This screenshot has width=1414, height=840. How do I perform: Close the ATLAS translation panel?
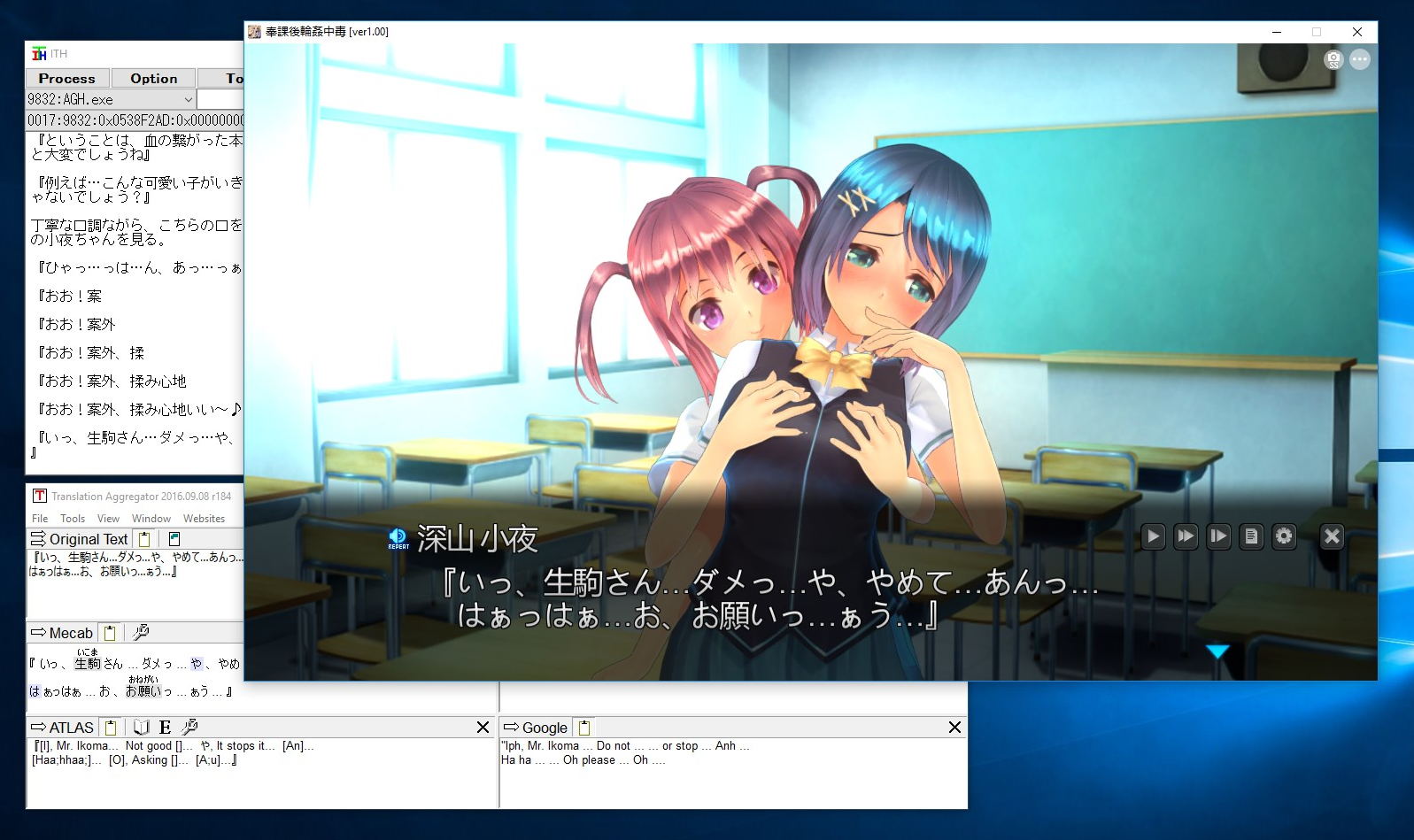(483, 728)
